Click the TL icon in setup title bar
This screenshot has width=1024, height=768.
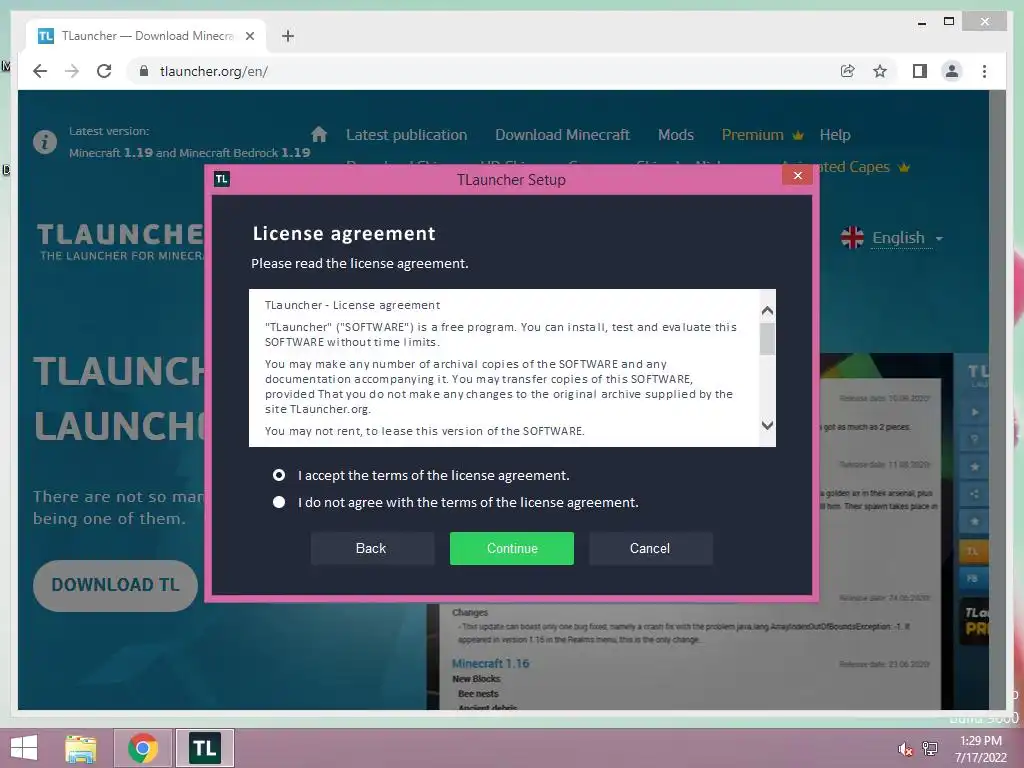point(221,178)
